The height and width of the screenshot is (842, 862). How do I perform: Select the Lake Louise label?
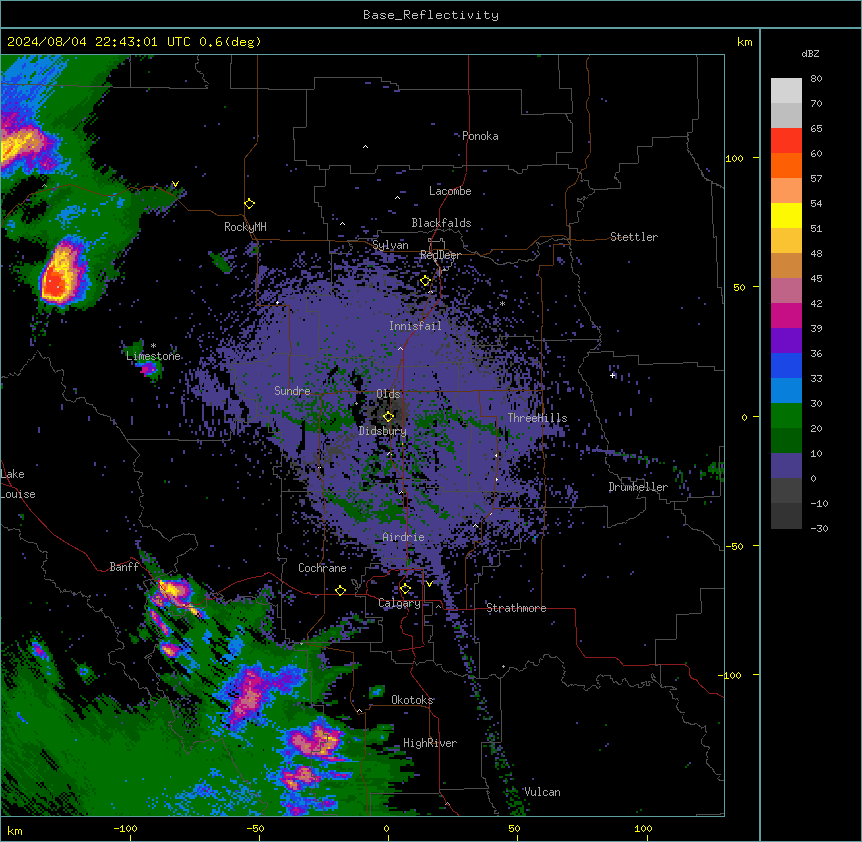pos(18,484)
